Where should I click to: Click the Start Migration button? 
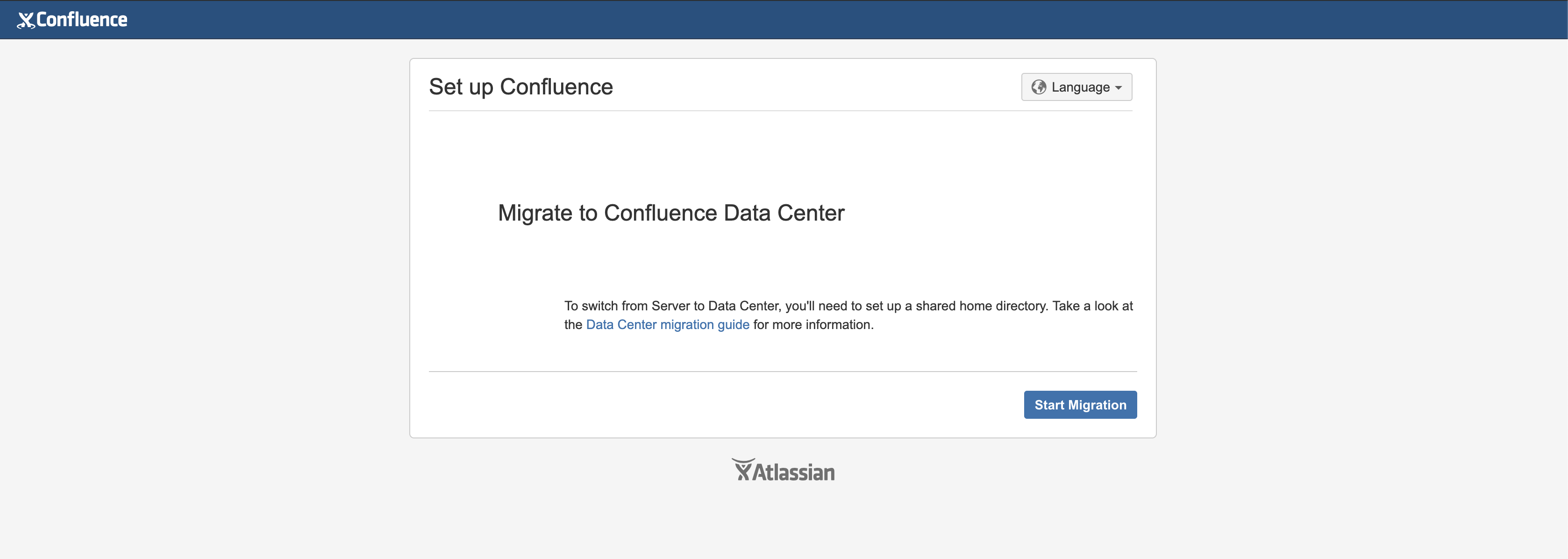(x=1080, y=405)
